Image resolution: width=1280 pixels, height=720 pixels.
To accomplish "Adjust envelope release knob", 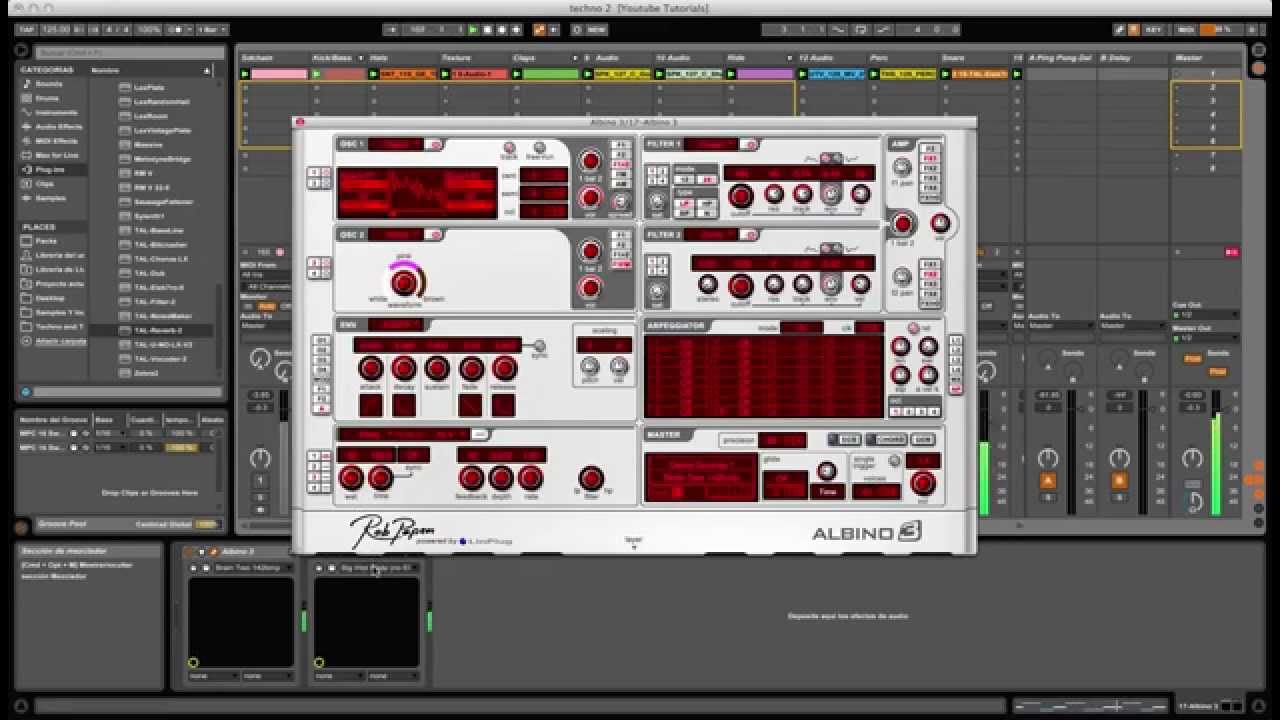I will coord(504,369).
